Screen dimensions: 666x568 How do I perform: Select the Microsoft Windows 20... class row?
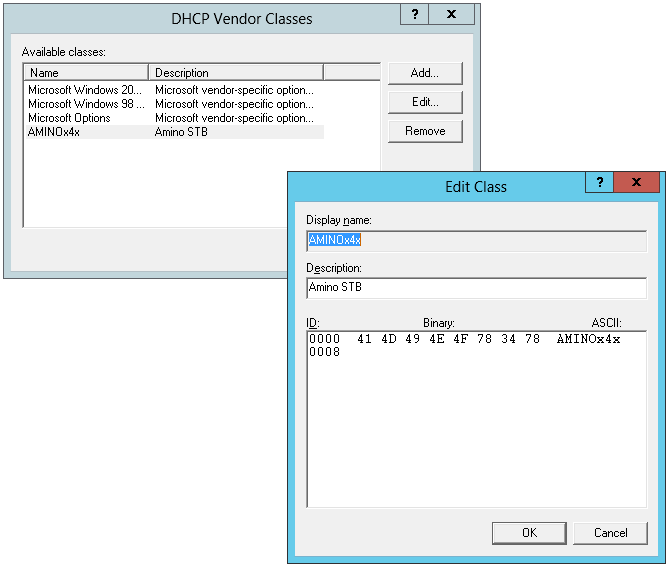pyautogui.click(x=175, y=90)
